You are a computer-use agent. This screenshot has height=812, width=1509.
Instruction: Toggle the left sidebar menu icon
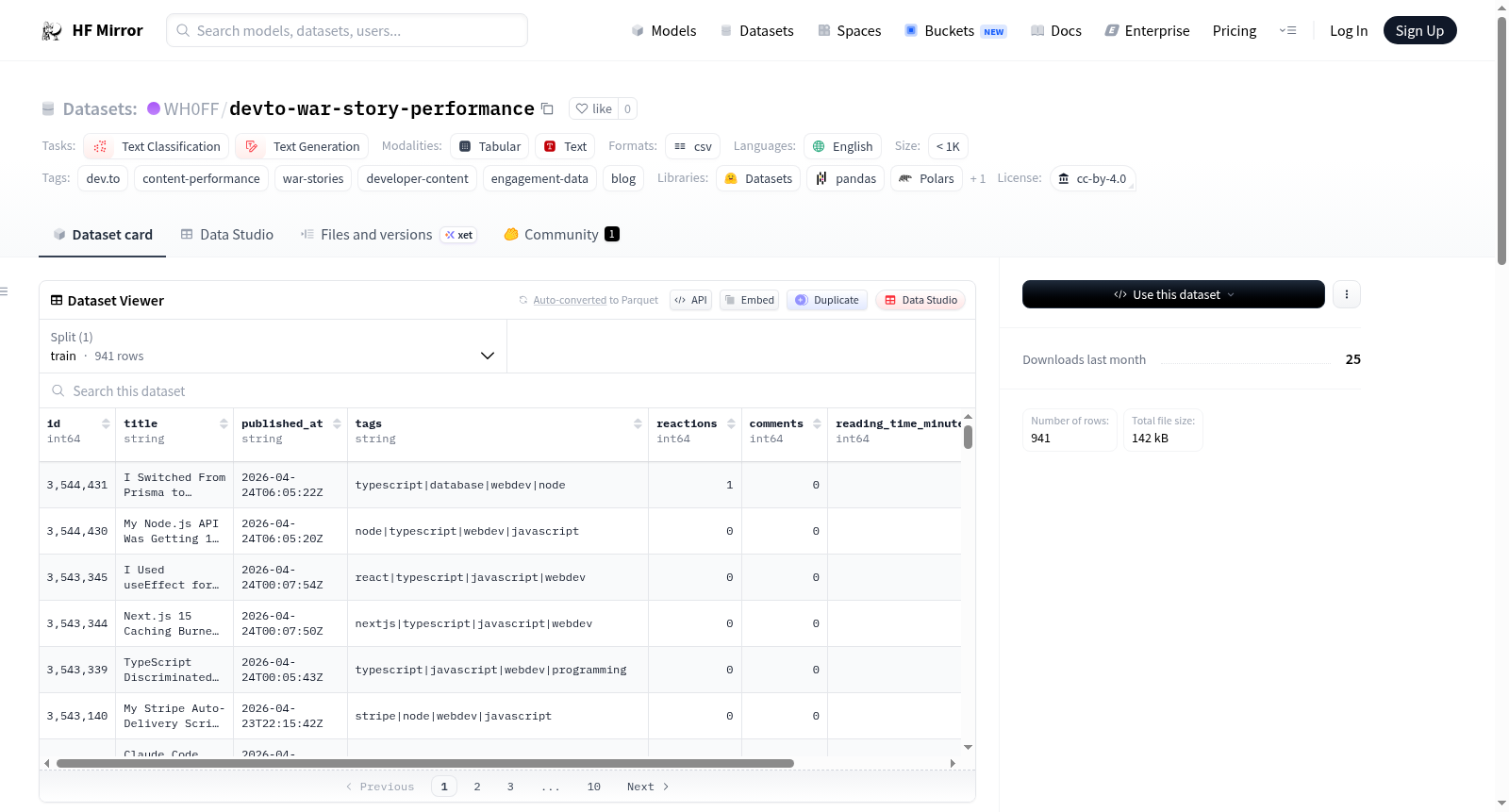pyautogui.click(x=4, y=291)
